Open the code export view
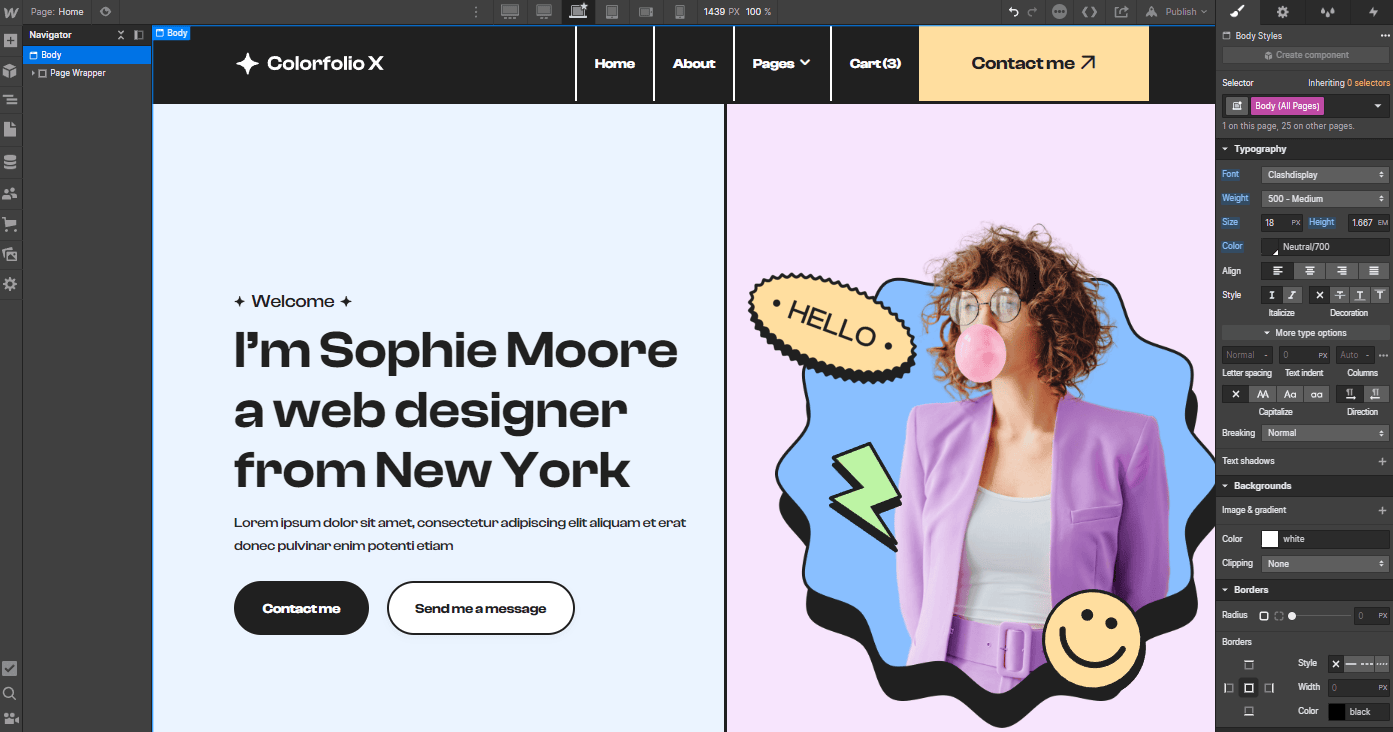This screenshot has width=1393, height=732. point(1089,12)
